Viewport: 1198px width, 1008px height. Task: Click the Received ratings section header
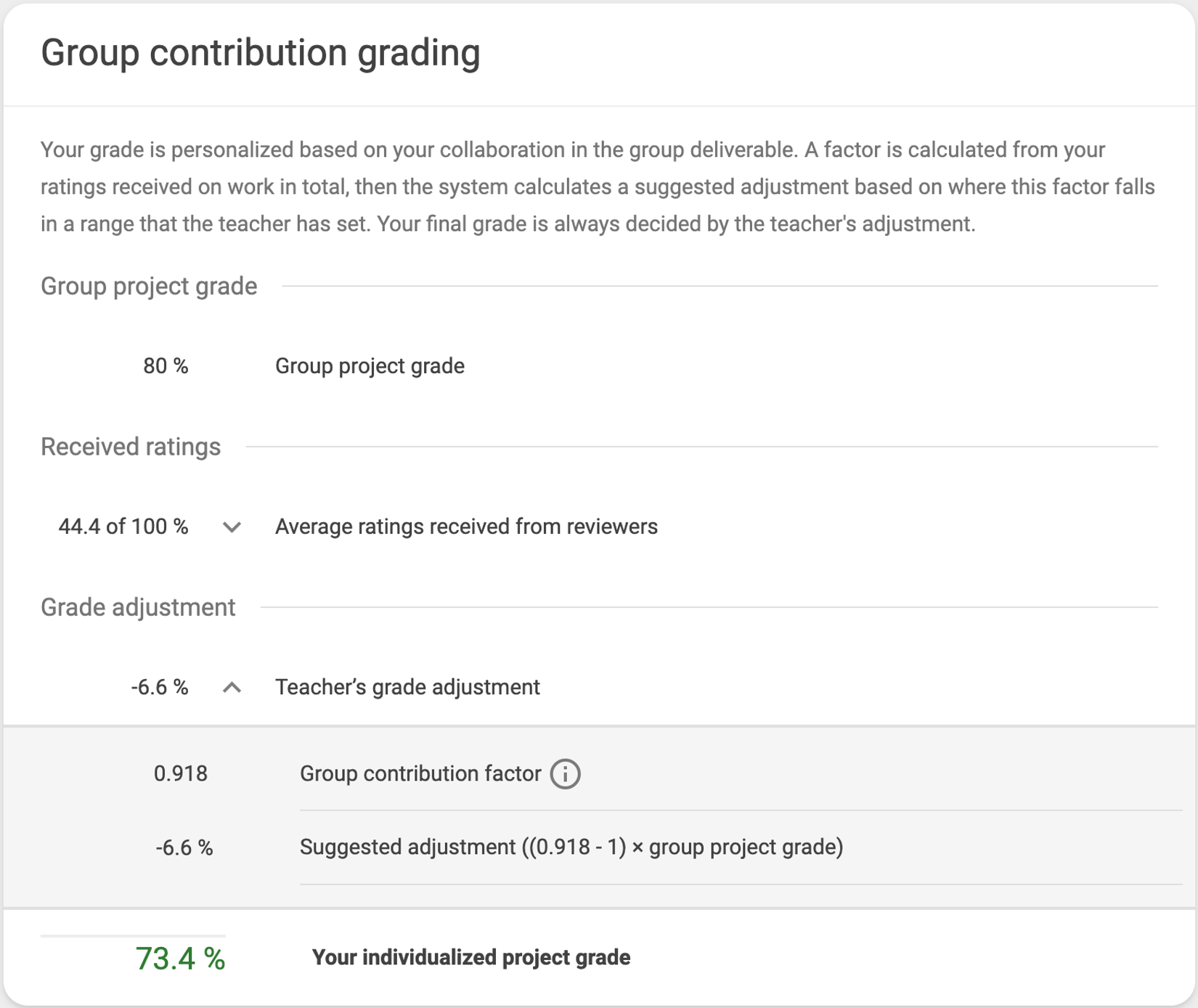click(131, 447)
